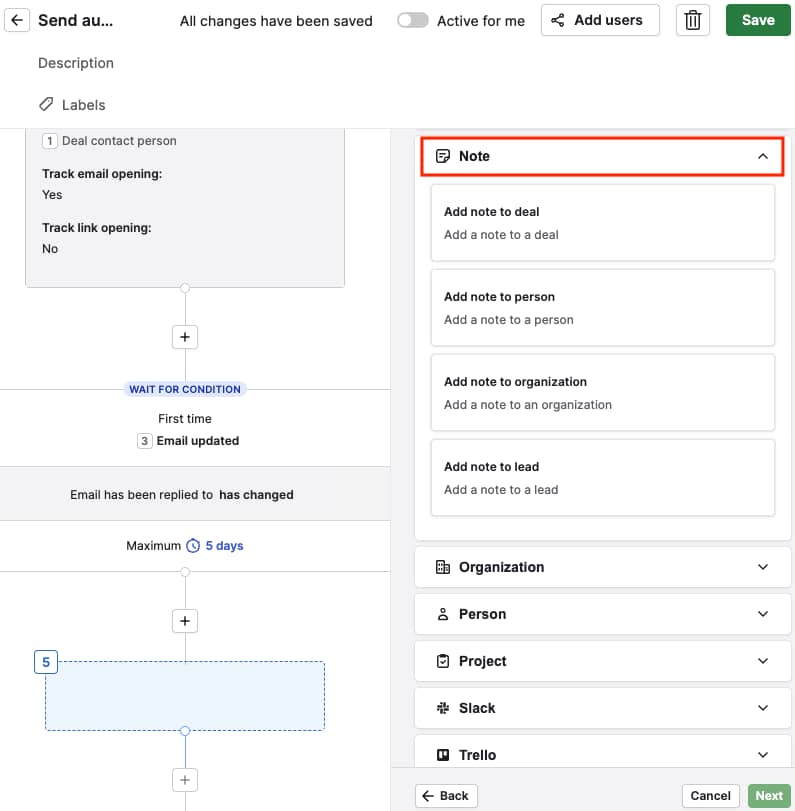This screenshot has width=795, height=811.
Task: Expand the Slack actions section
Action: (763, 708)
